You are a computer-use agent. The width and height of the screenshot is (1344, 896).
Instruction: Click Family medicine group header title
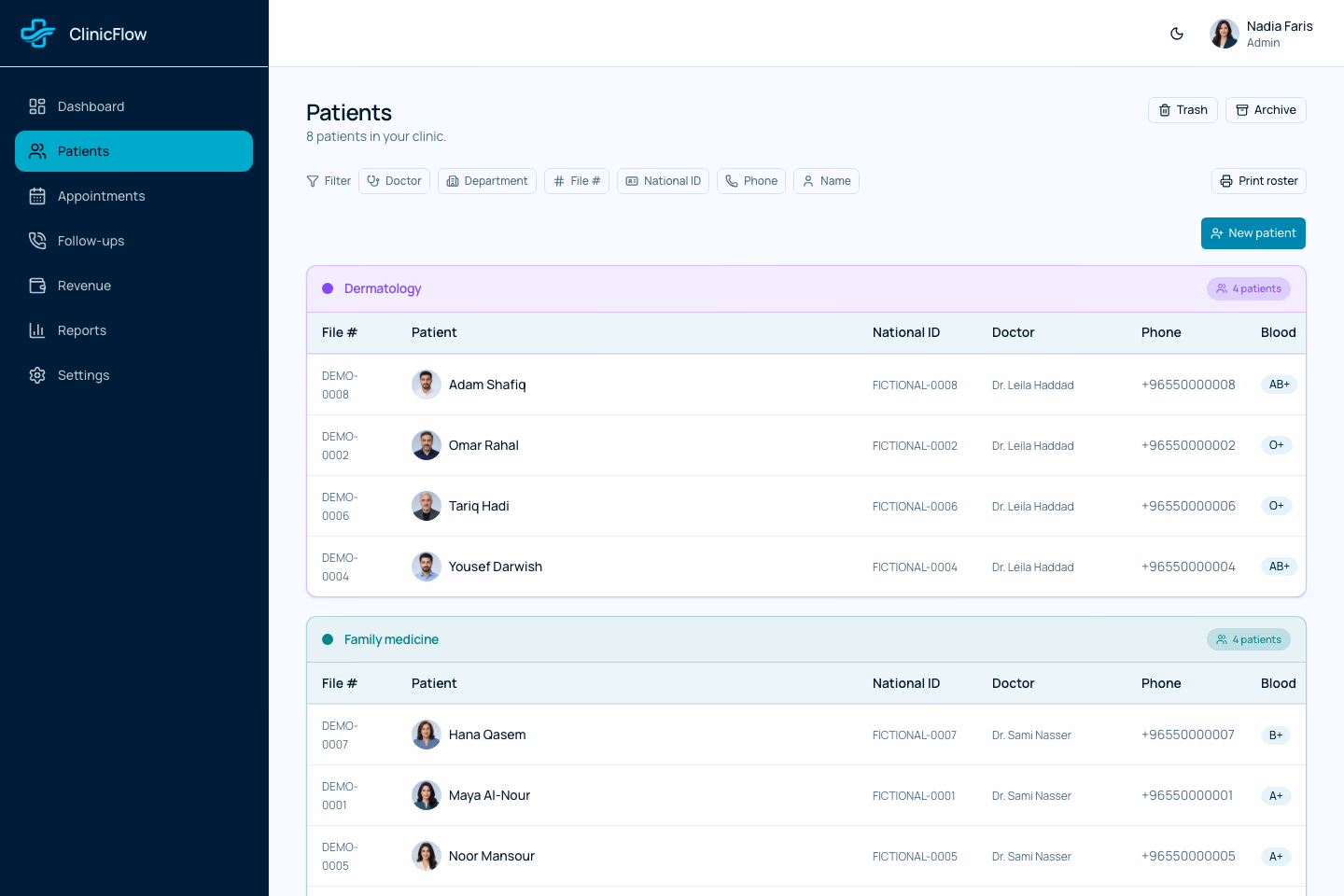click(391, 639)
